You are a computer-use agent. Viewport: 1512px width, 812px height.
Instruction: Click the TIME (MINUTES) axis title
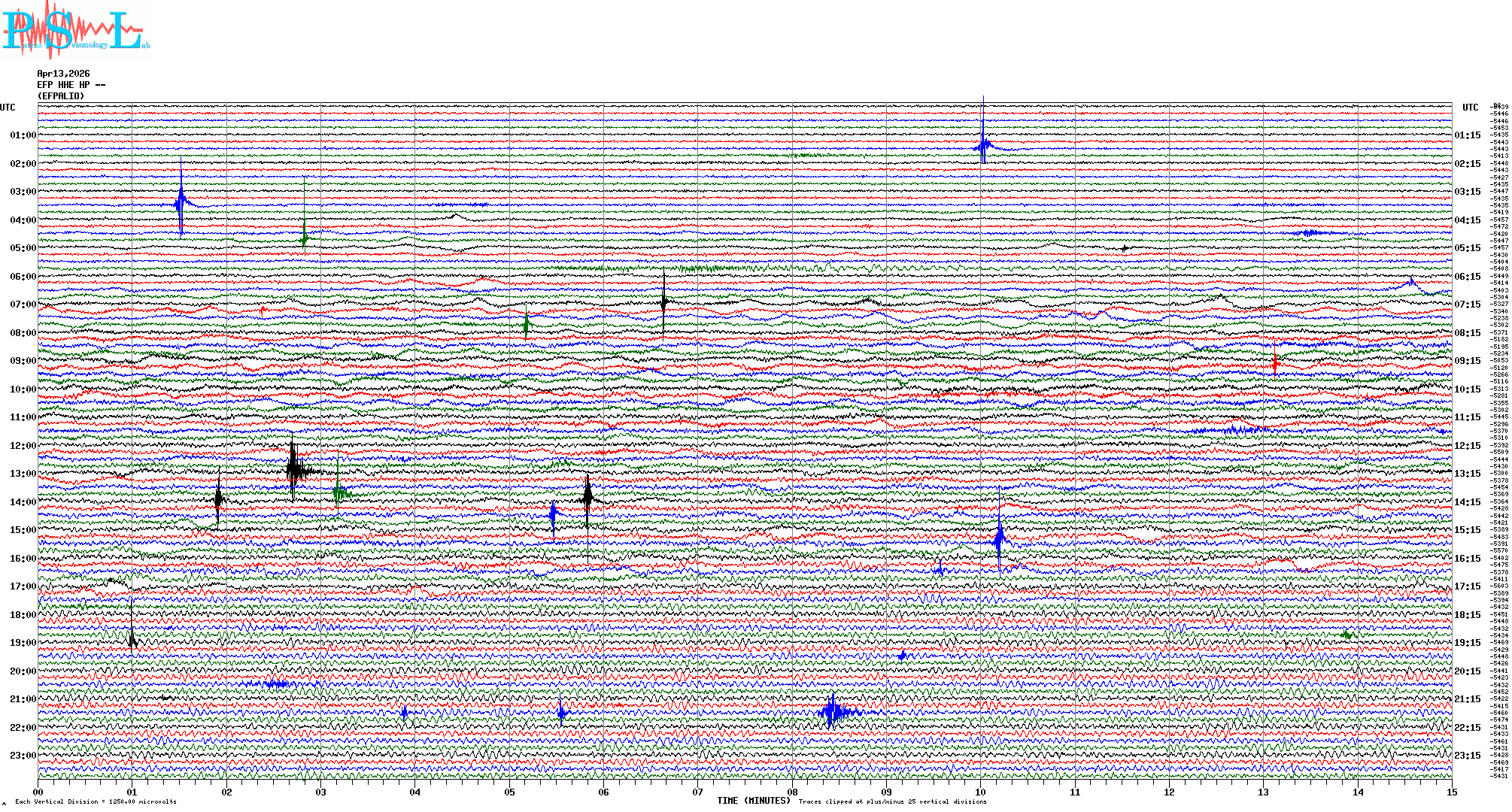pyautogui.click(x=754, y=801)
